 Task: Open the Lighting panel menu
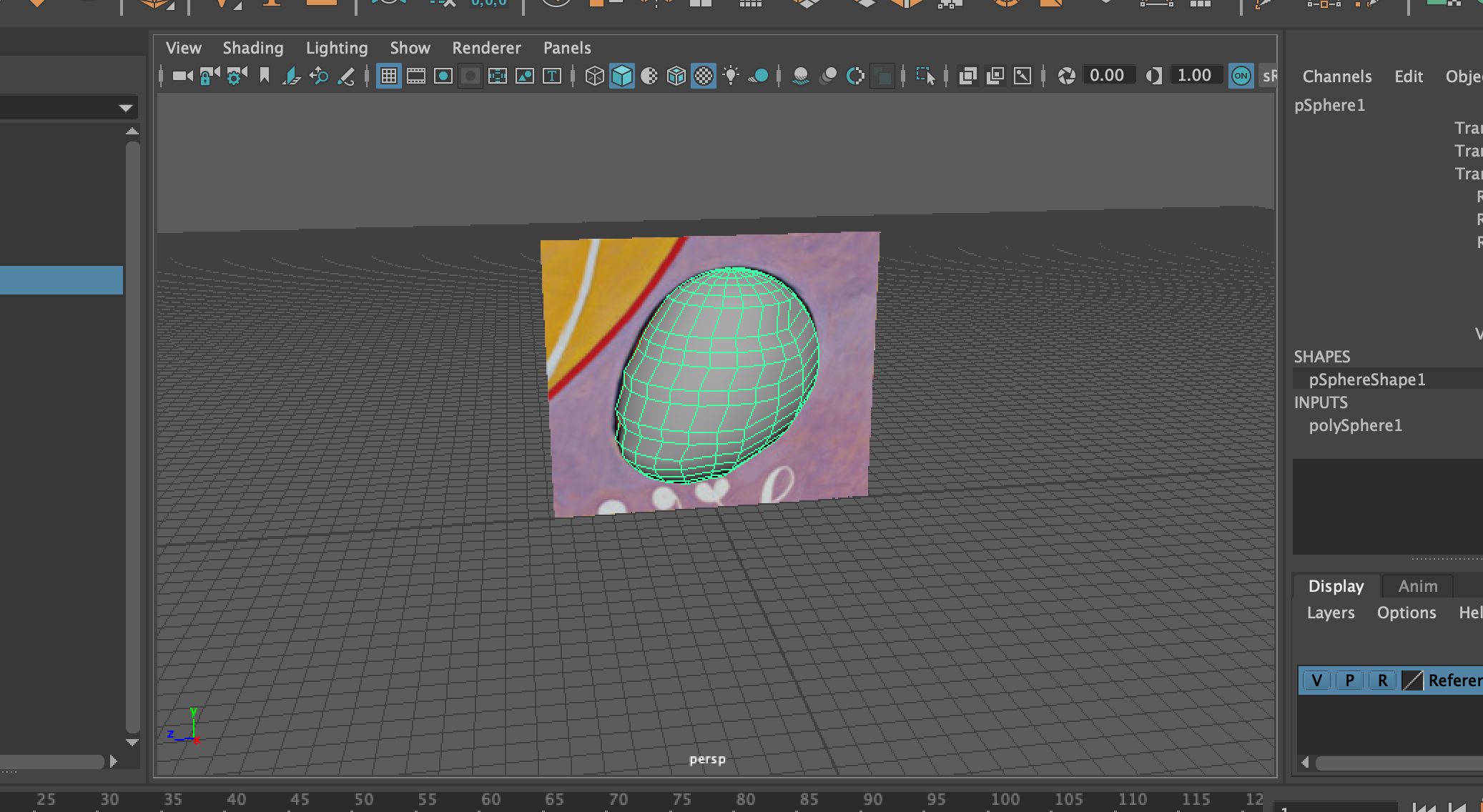point(337,48)
